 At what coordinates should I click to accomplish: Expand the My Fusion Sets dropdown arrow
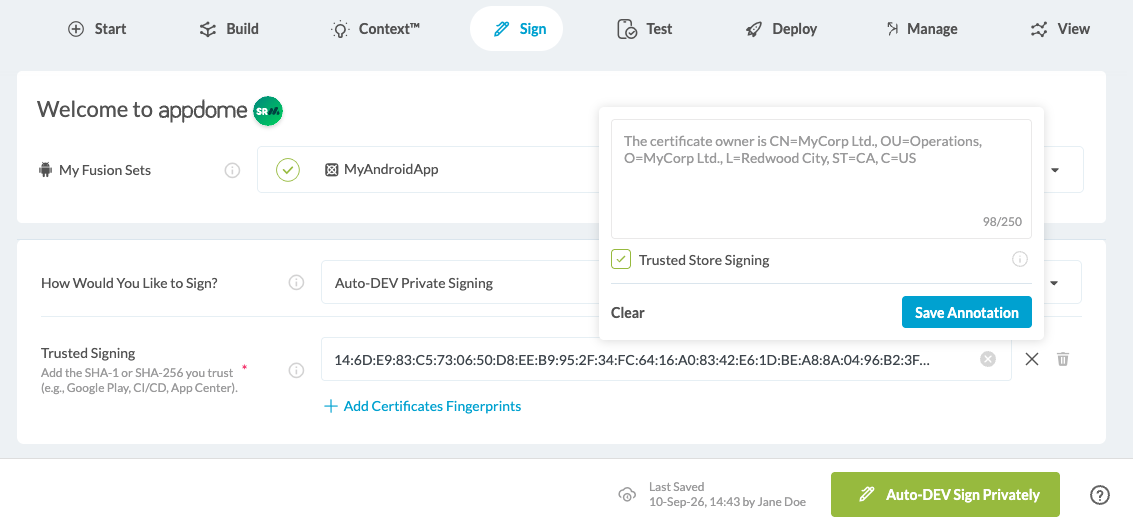coord(1054,170)
